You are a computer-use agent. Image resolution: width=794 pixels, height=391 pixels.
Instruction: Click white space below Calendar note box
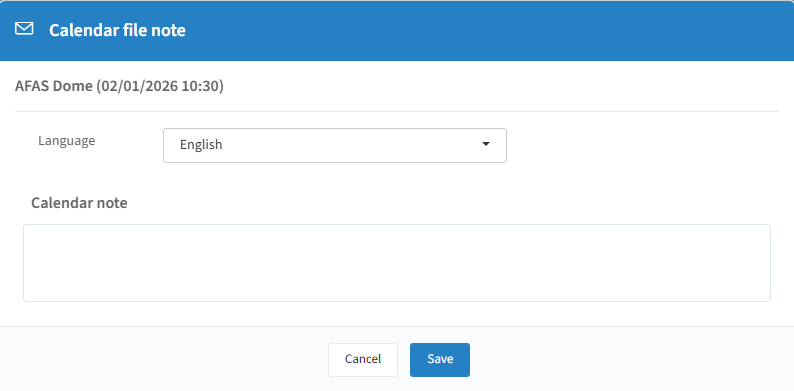coord(397,314)
